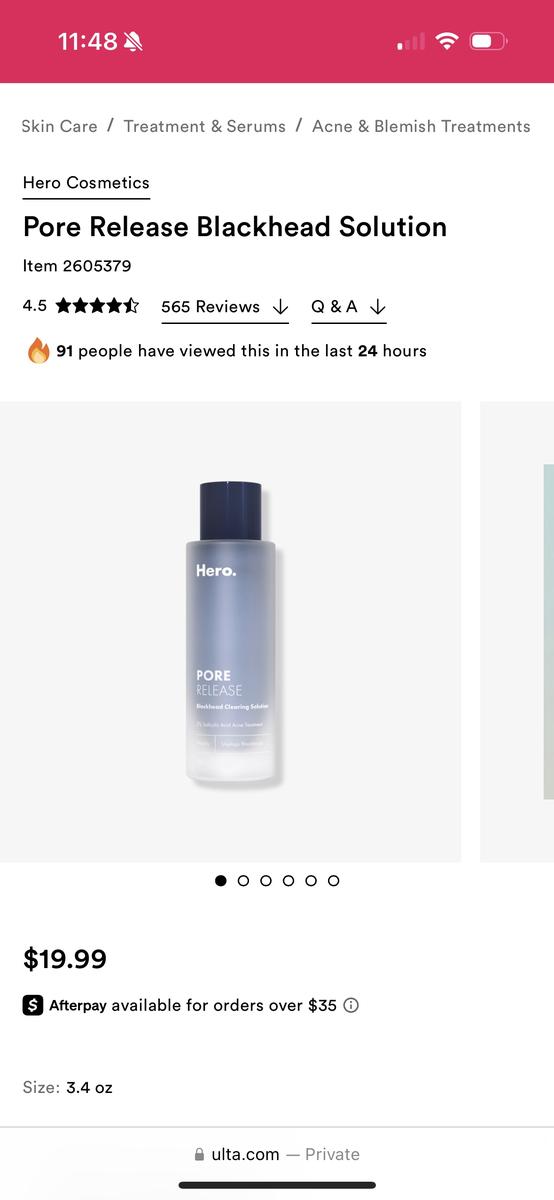Jump to the Q & A section

click(x=334, y=307)
